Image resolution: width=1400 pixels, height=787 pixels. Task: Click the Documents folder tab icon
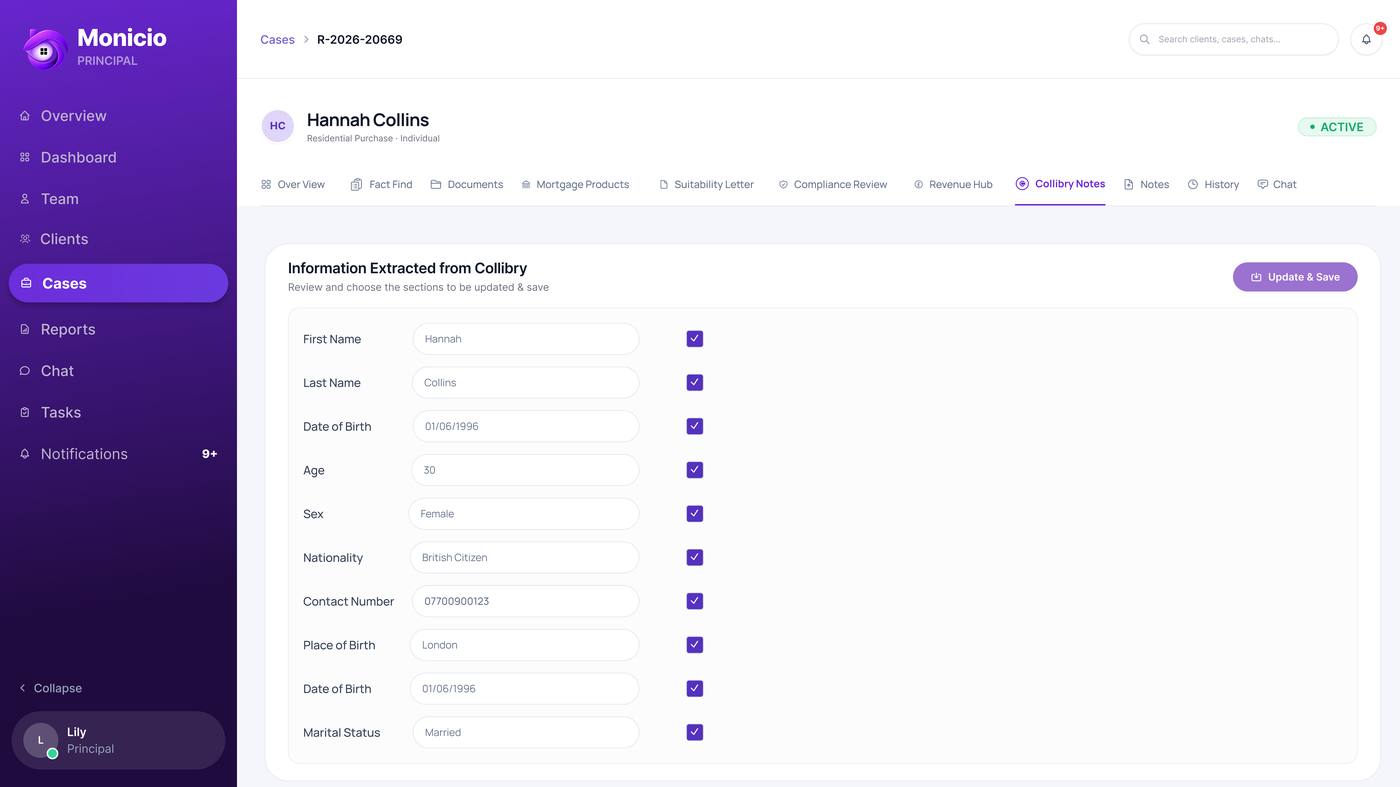coord(436,184)
